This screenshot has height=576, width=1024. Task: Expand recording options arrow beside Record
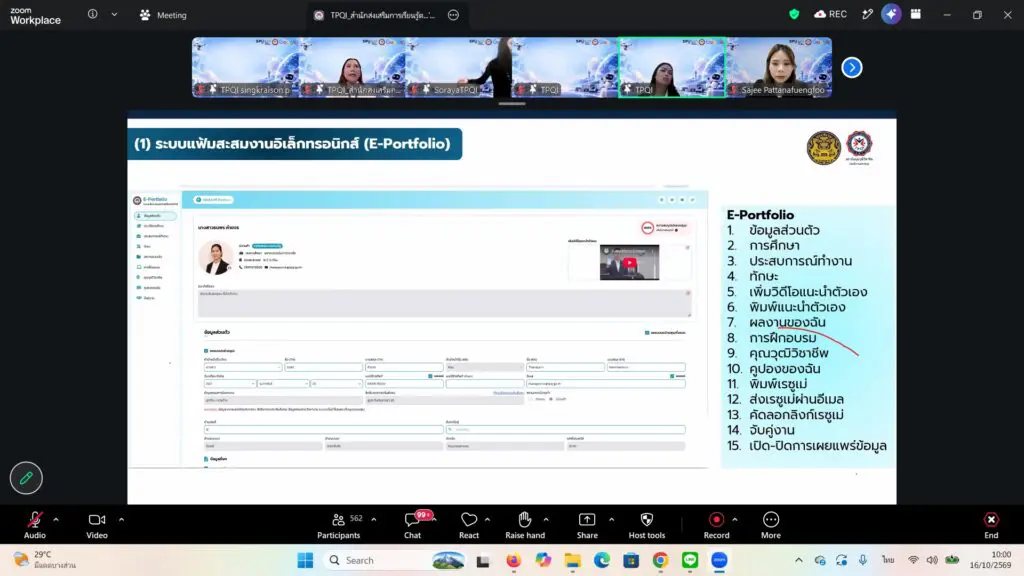tap(735, 520)
